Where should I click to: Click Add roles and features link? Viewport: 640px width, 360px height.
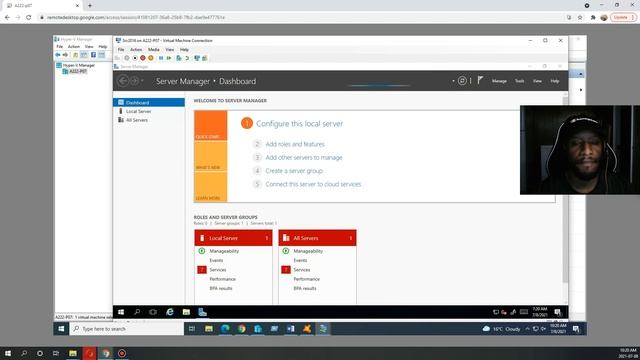click(295, 144)
